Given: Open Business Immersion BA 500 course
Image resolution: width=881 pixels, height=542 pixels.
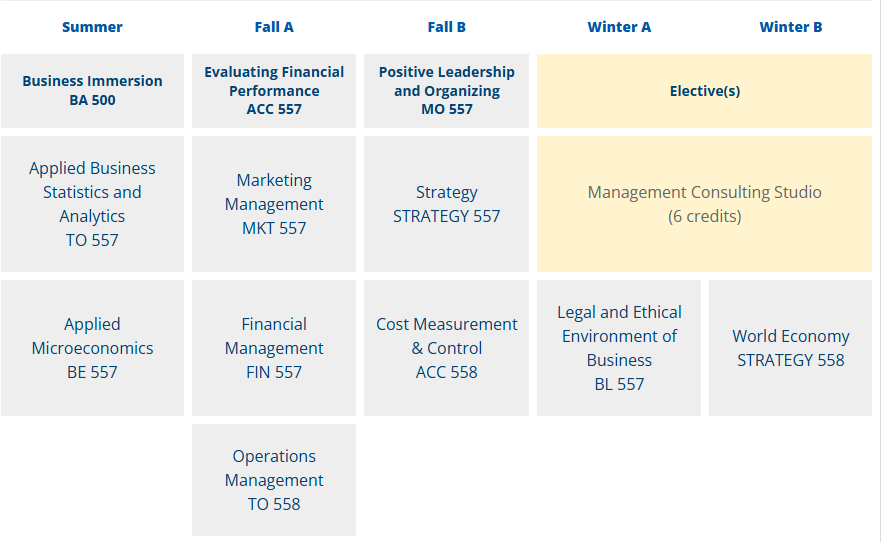Looking at the screenshot, I should click(92, 91).
